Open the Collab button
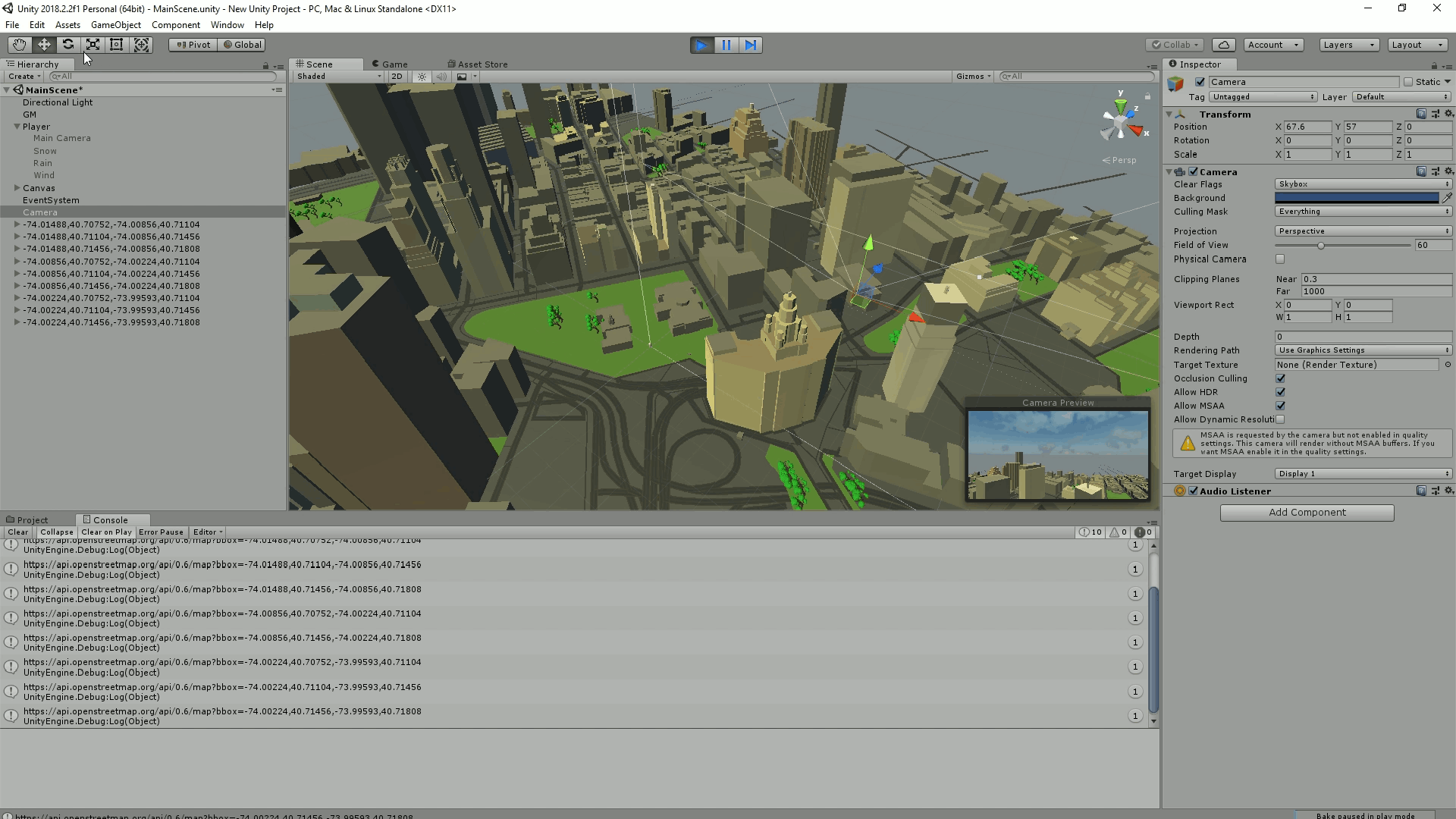This screenshot has height=819, width=1456. point(1175,45)
